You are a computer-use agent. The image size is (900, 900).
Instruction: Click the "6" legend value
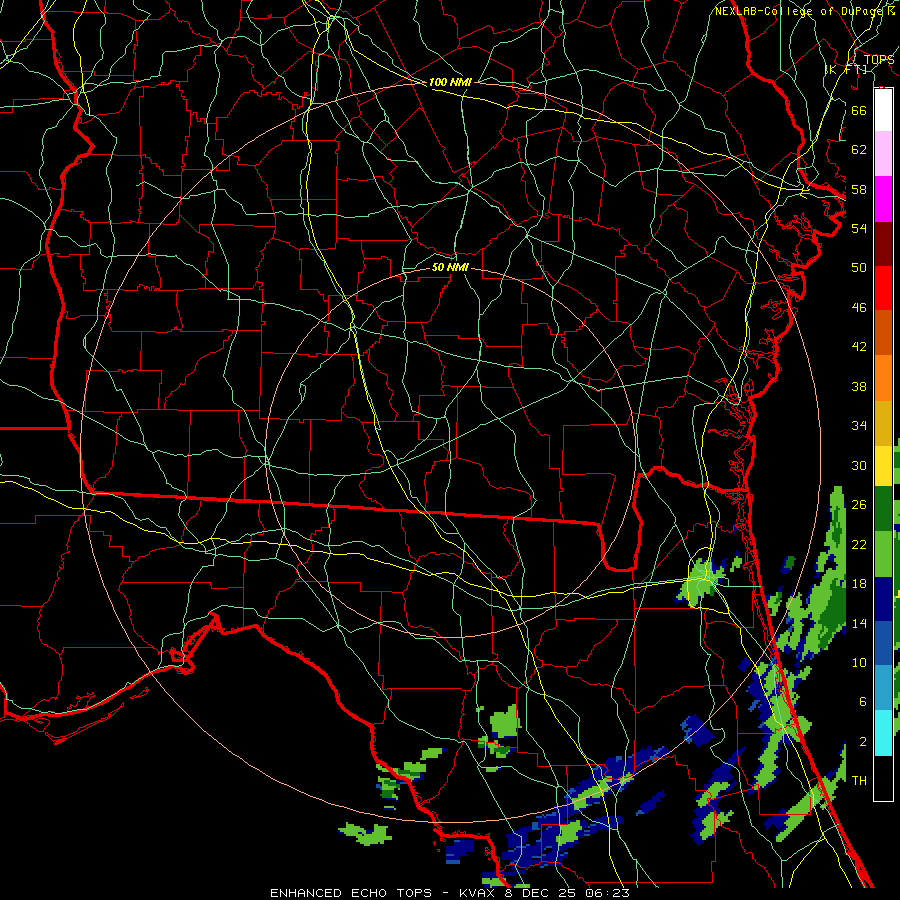pos(862,701)
